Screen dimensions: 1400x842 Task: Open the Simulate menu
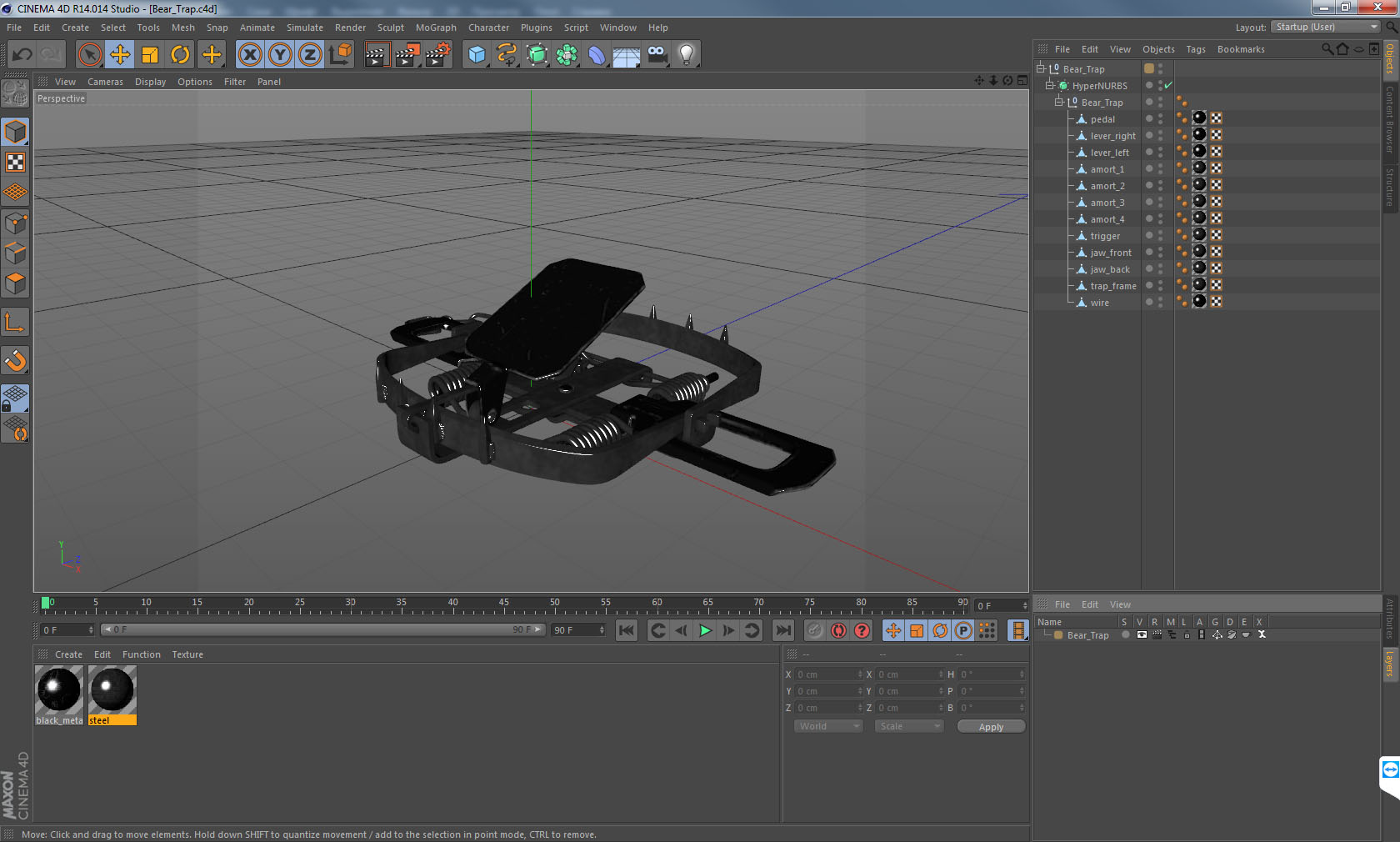[304, 28]
